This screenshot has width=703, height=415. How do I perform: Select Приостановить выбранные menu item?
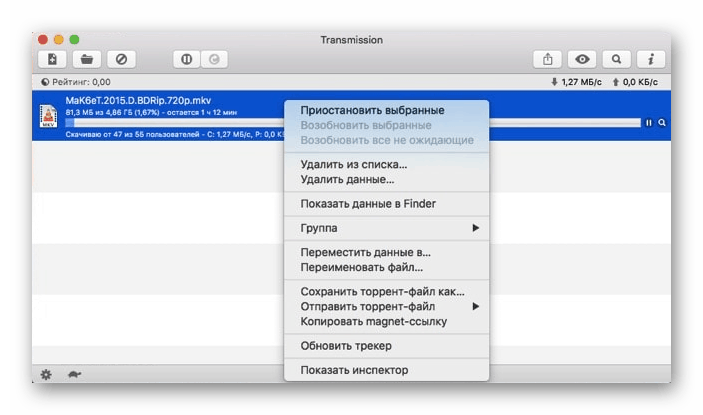coord(386,110)
